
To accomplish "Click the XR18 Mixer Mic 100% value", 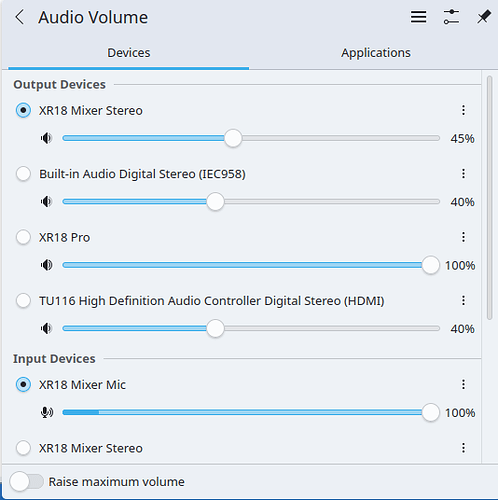I will 460,413.
